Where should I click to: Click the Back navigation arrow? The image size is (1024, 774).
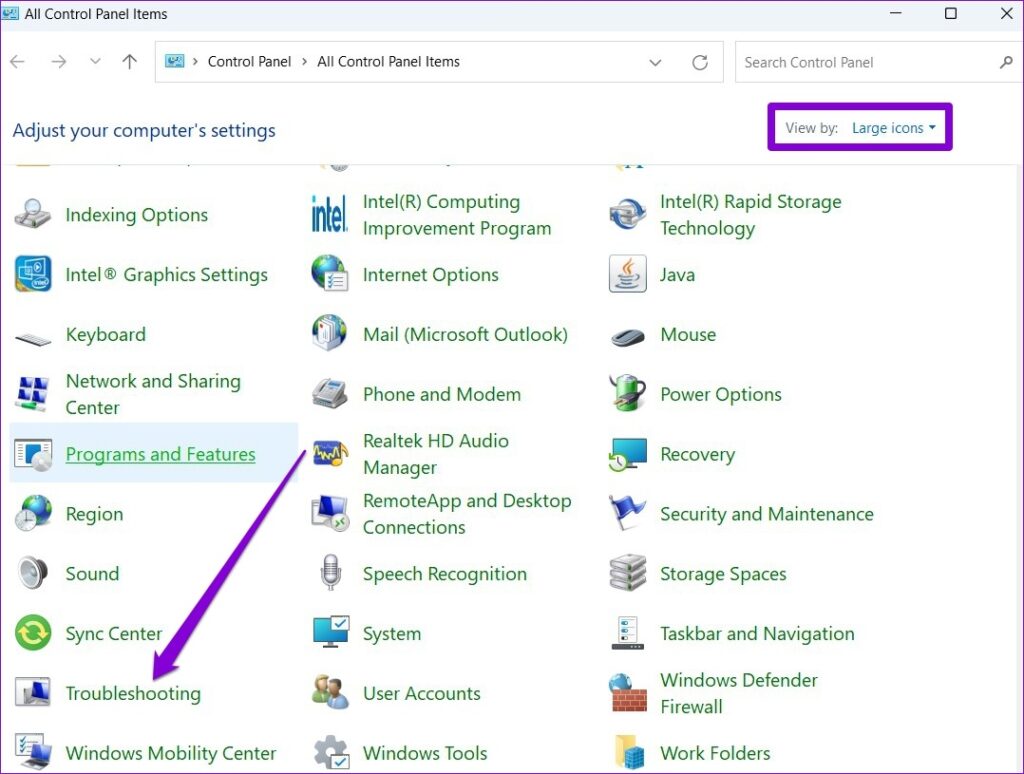tap(17, 61)
